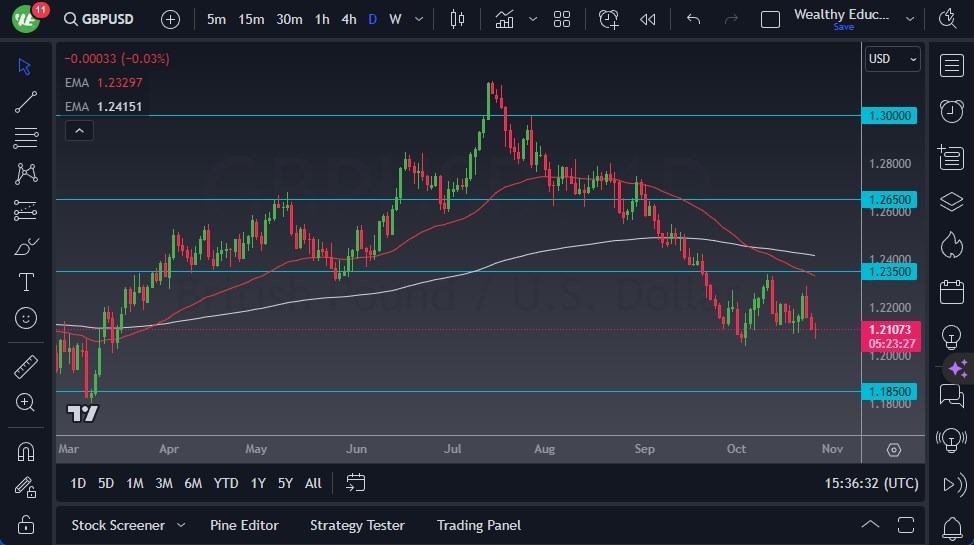974x545 pixels.
Task: Expand the timeframe interval dropdown arrow
Action: click(418, 19)
